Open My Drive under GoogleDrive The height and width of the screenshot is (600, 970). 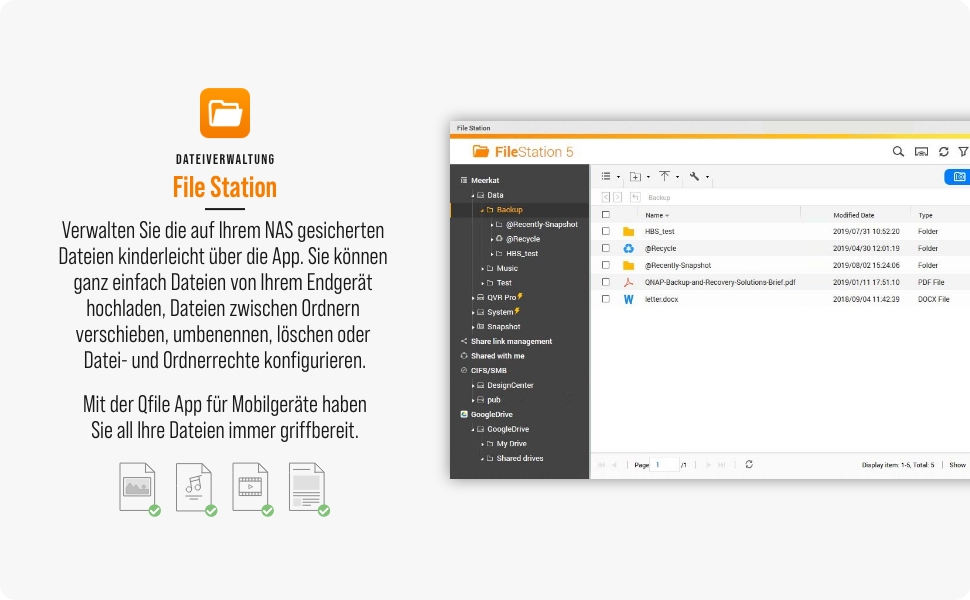512,444
